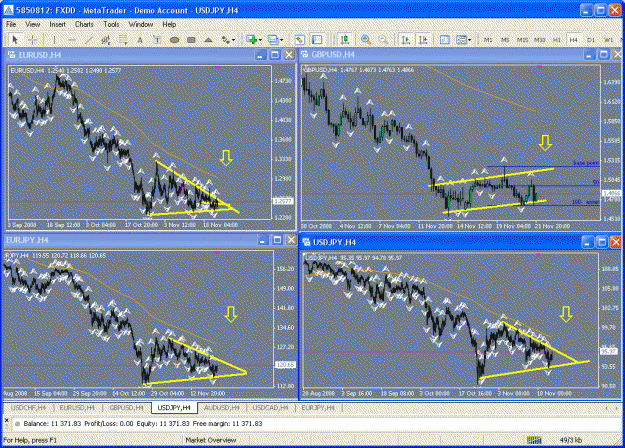Open the Tools menu

tap(111, 24)
